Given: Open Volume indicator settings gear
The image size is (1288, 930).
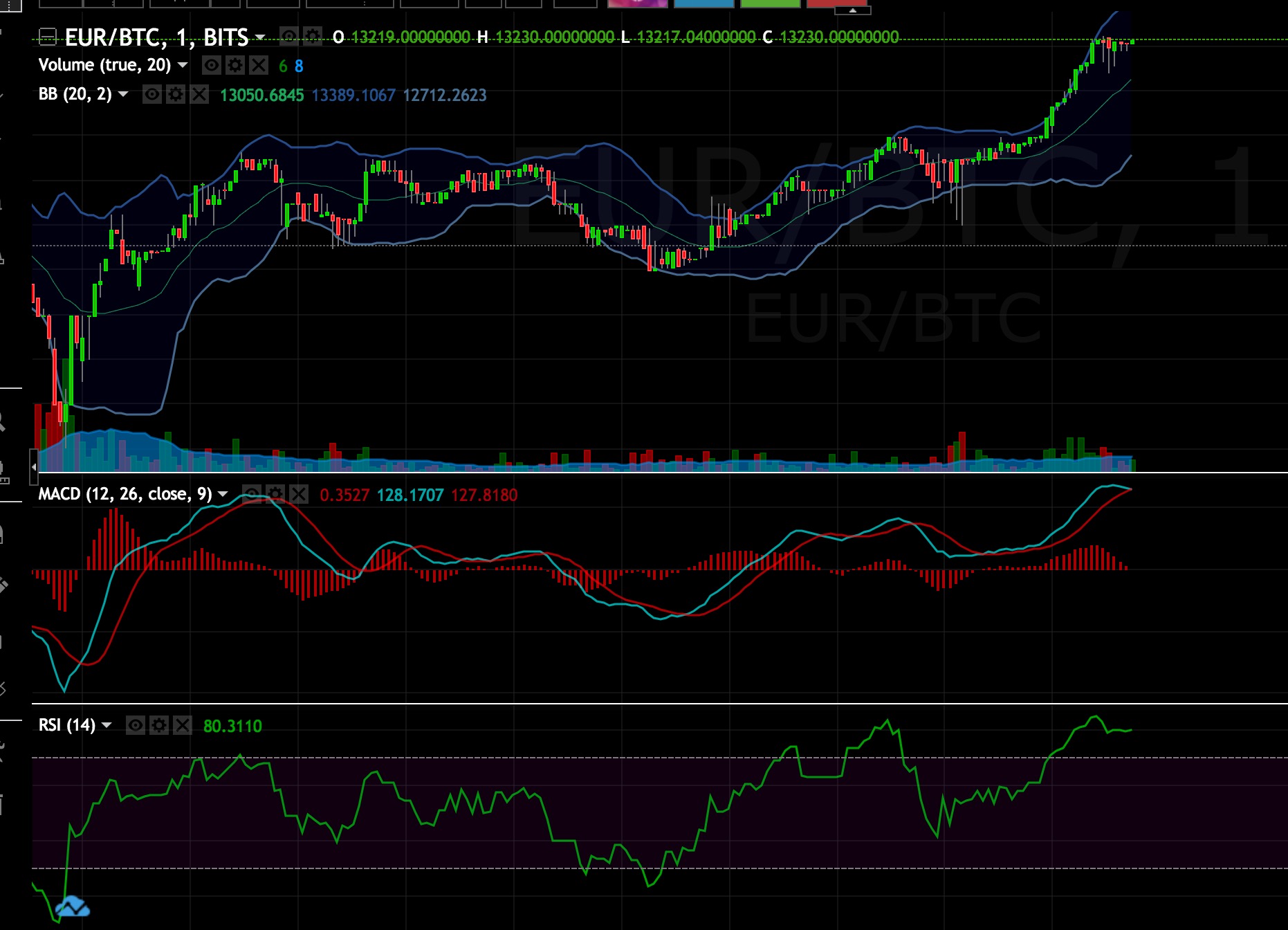Looking at the screenshot, I should [x=235, y=66].
